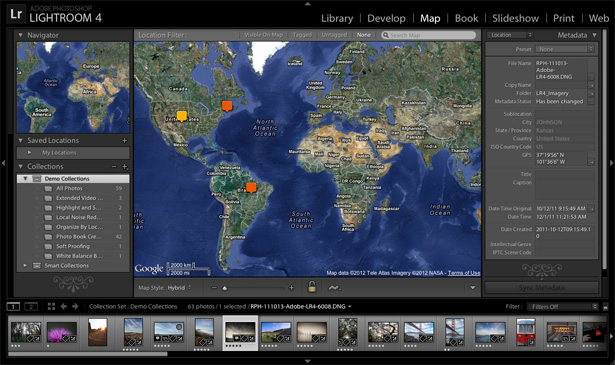Open the GPS tracklog icon menu
615x365 pixels.
coord(334,288)
